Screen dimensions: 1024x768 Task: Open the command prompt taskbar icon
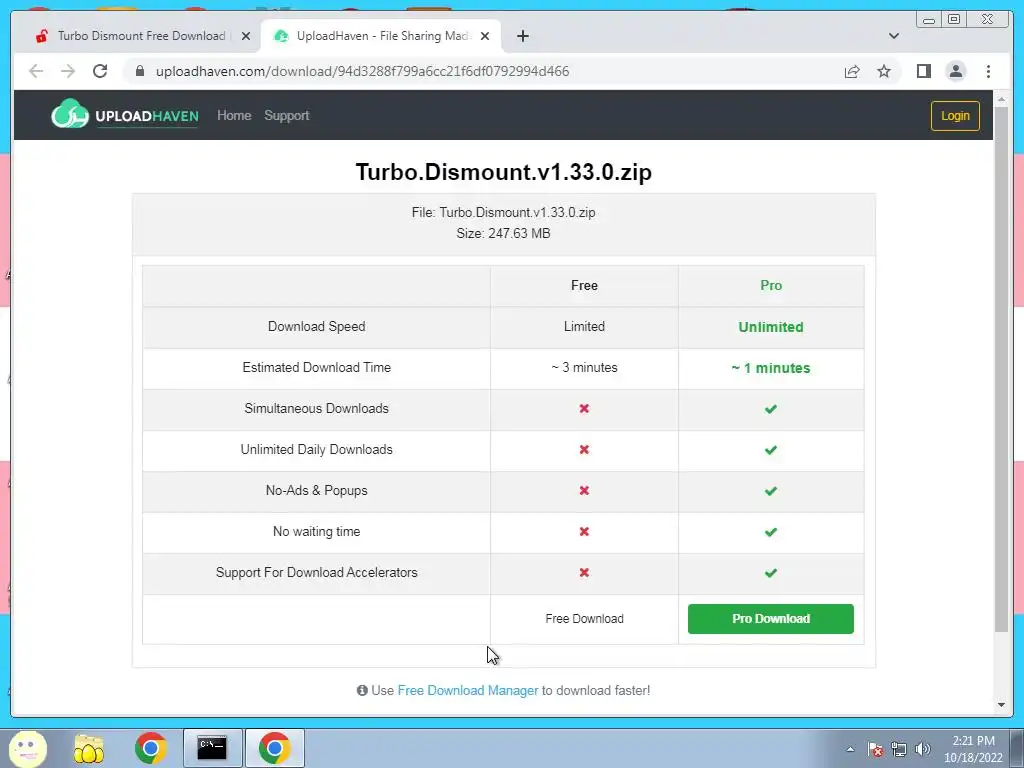click(212, 748)
